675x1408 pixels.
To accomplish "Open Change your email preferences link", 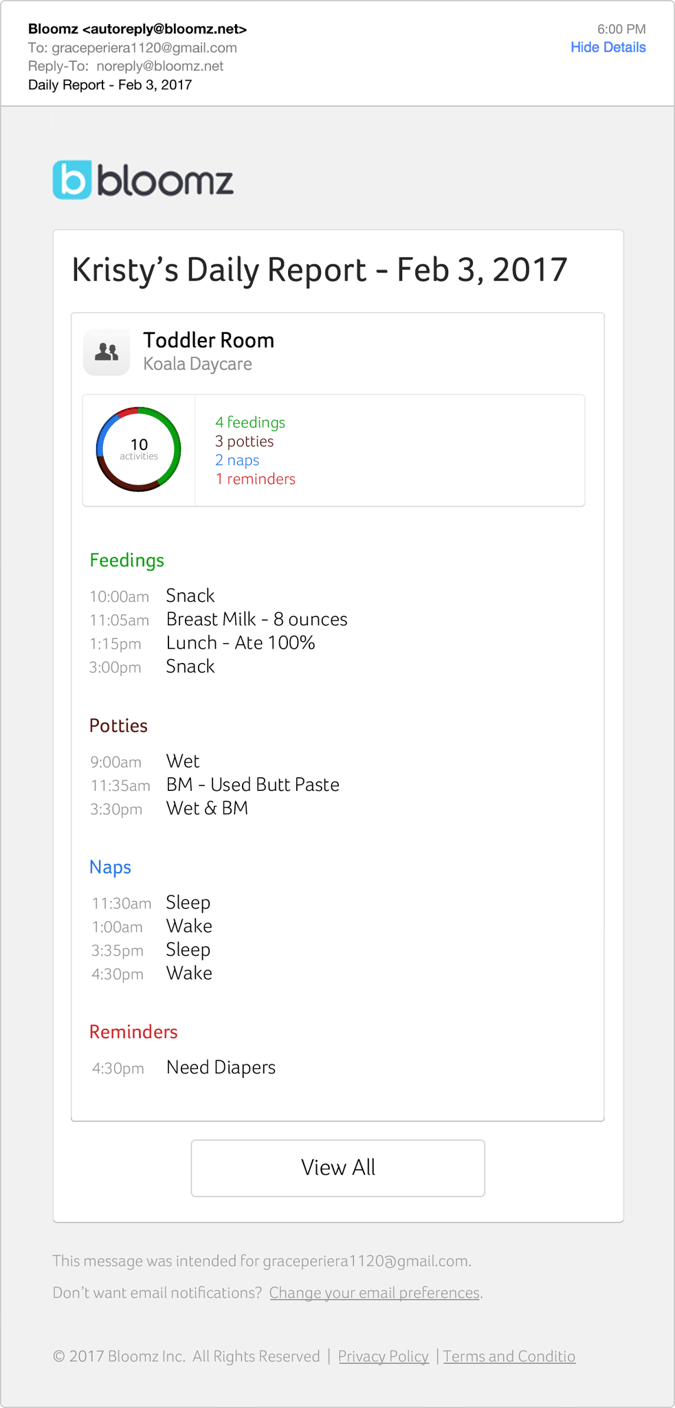I will point(374,1292).
